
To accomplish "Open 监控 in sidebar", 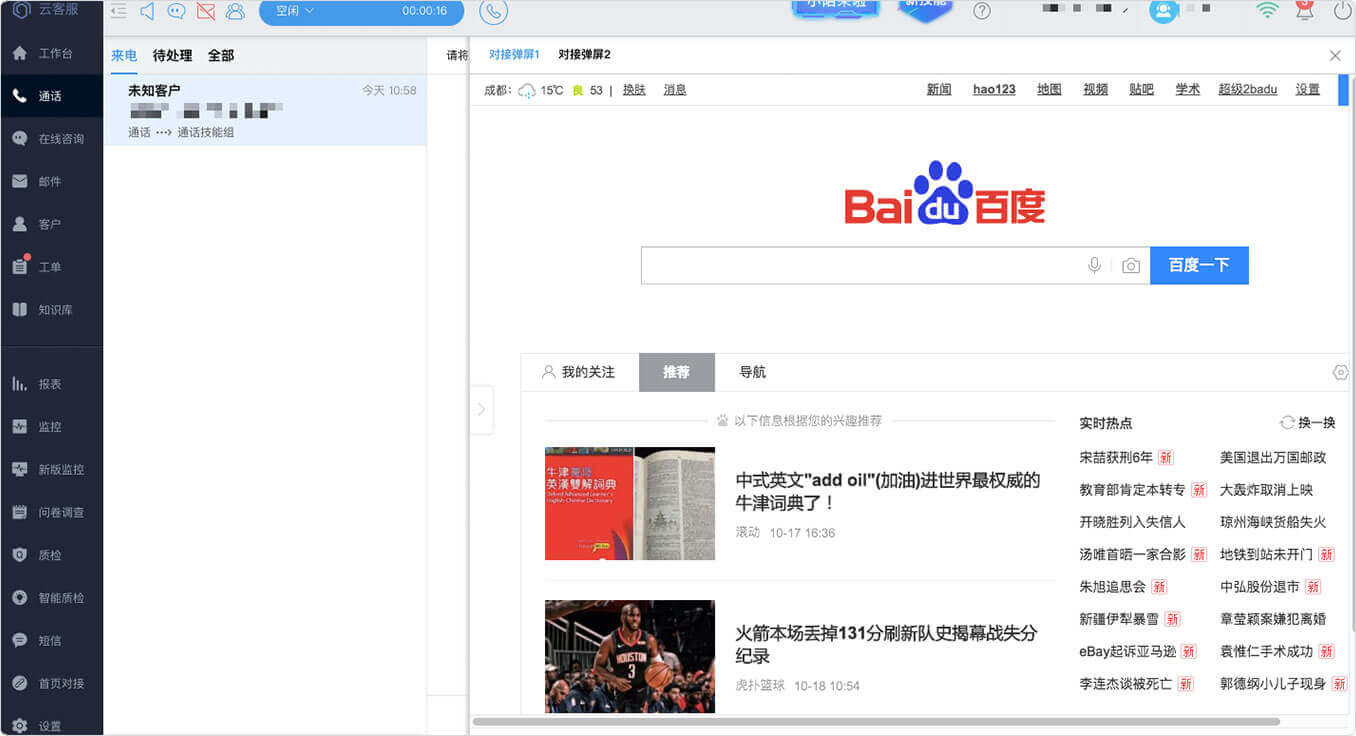I will click(x=51, y=427).
